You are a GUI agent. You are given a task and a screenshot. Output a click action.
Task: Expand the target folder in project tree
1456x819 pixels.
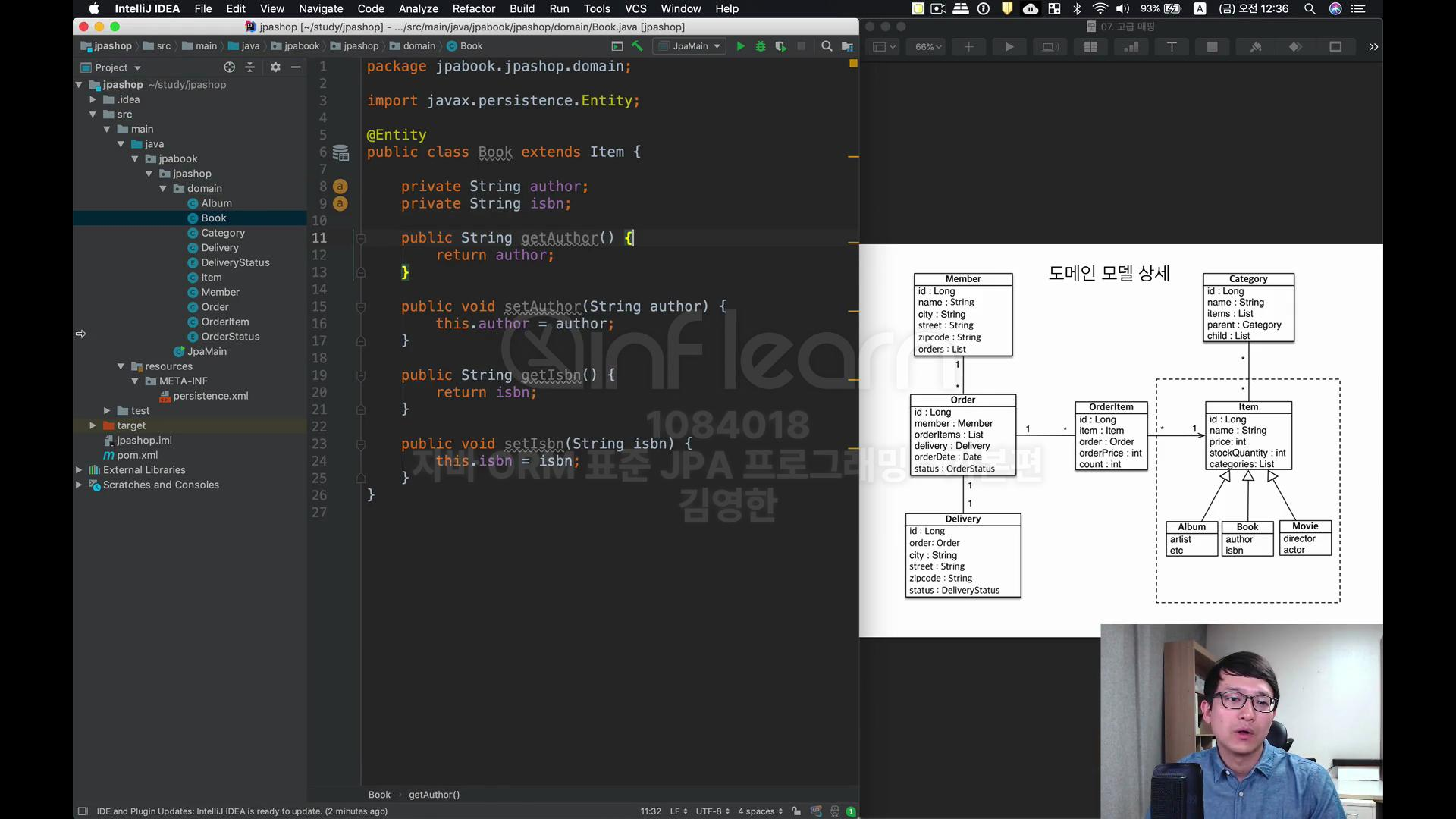(93, 425)
